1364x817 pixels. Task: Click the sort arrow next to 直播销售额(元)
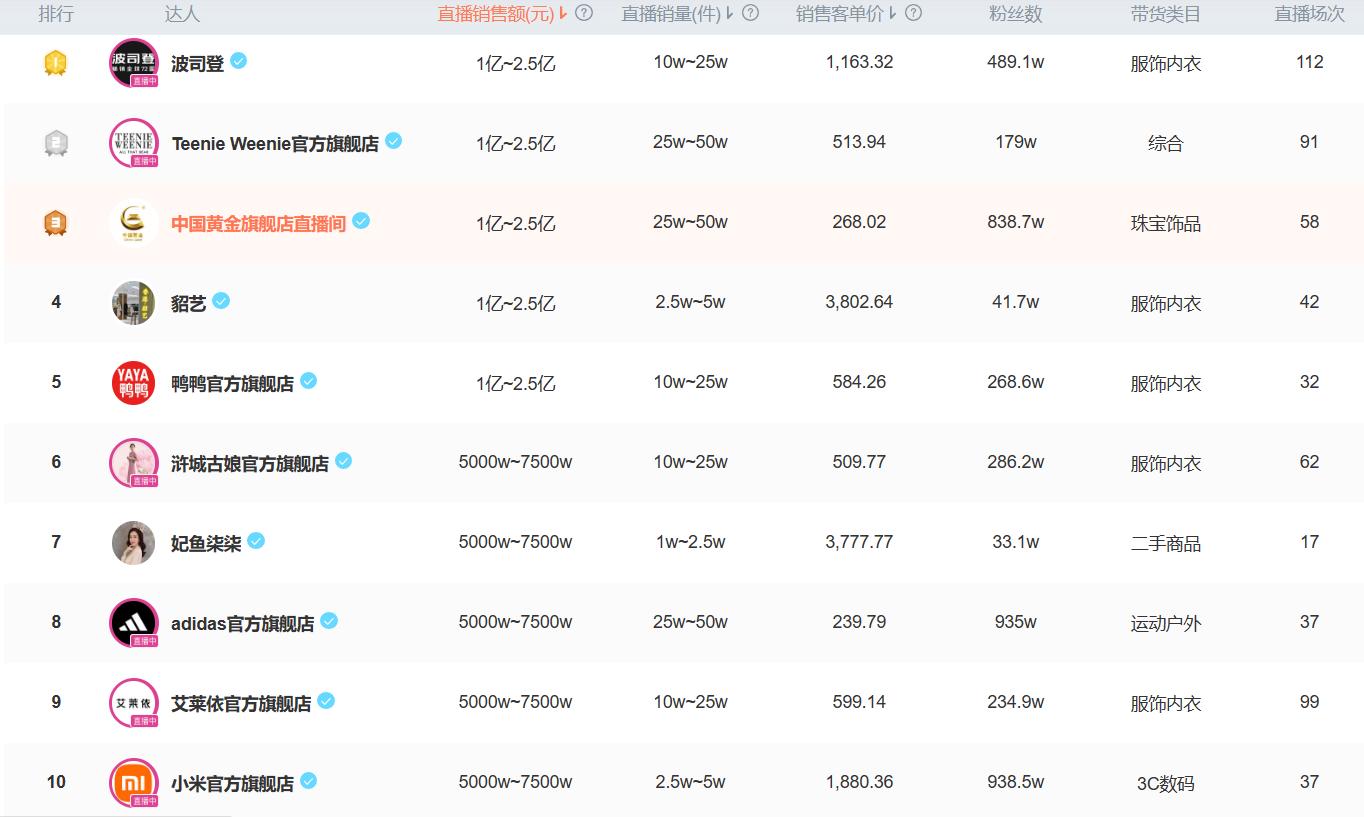click(x=564, y=14)
